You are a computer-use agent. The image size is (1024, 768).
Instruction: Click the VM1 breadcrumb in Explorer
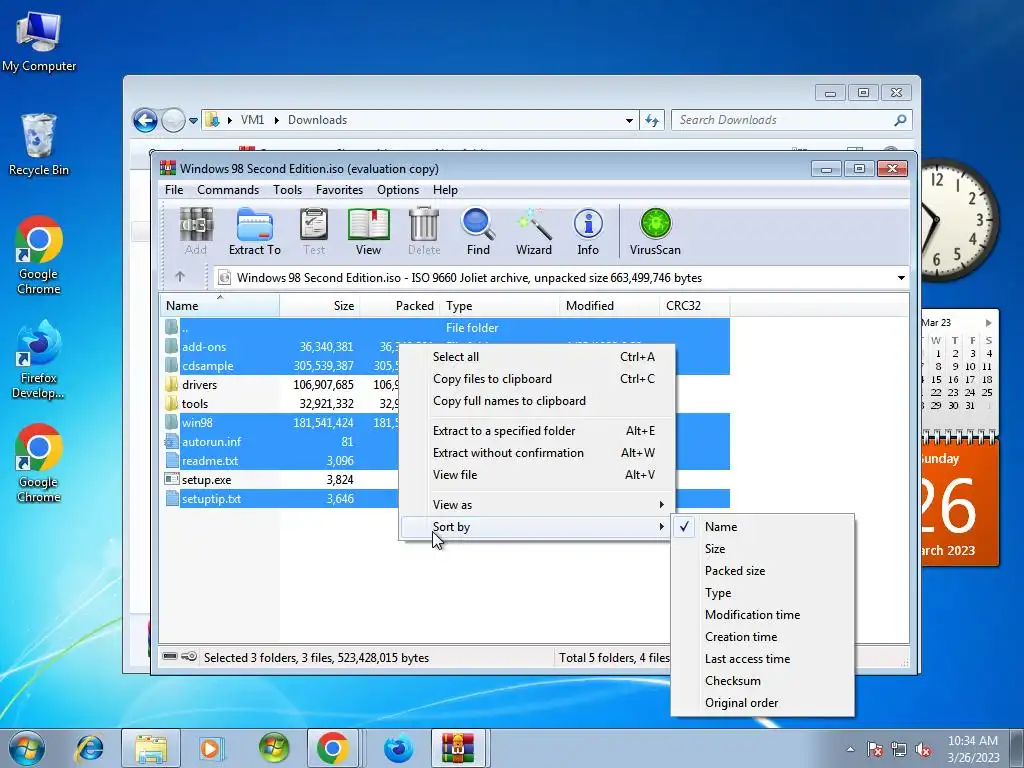252,120
